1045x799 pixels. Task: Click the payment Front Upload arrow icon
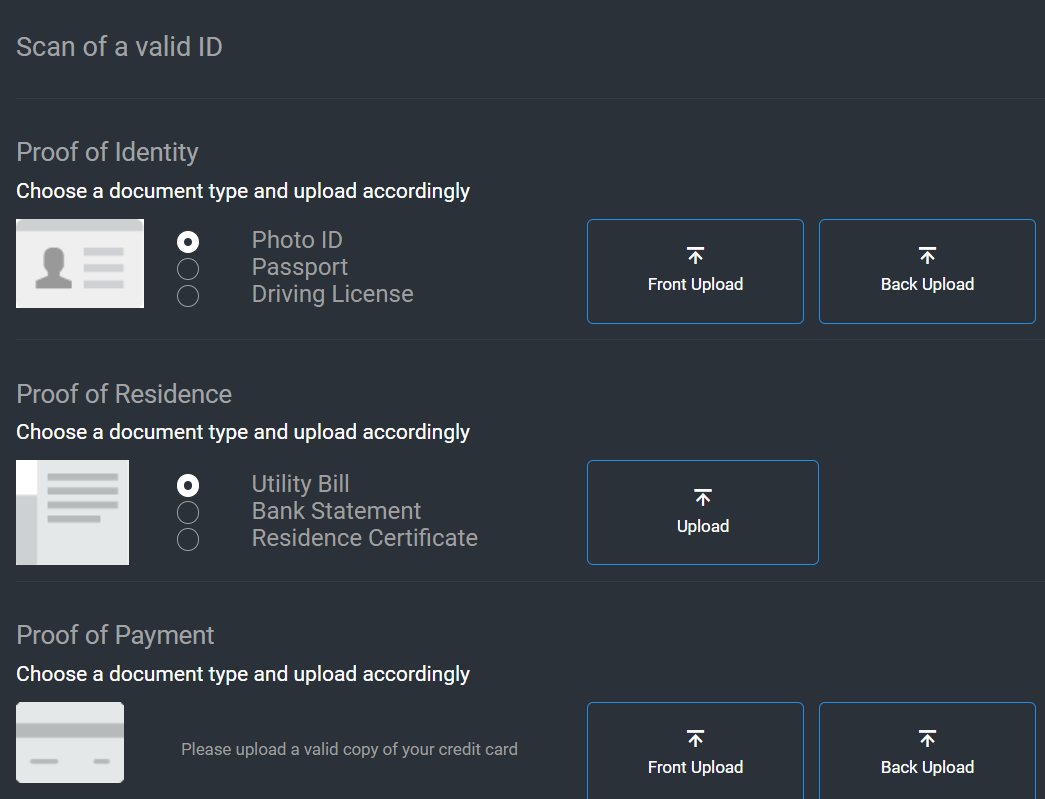[x=695, y=739]
